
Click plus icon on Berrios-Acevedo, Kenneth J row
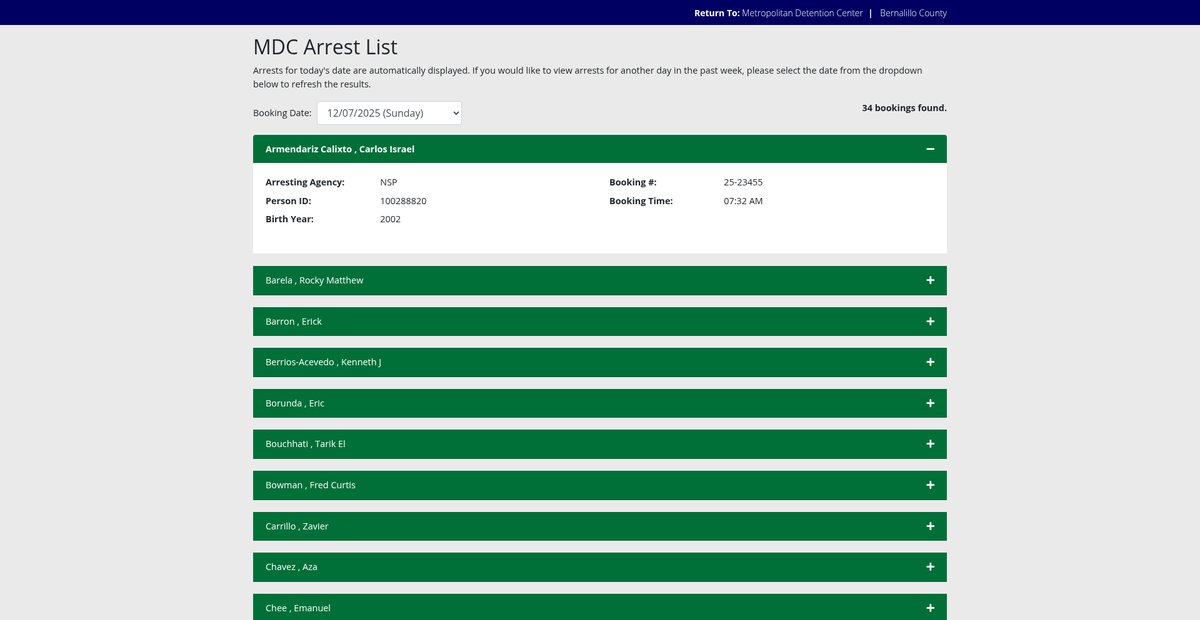point(930,362)
